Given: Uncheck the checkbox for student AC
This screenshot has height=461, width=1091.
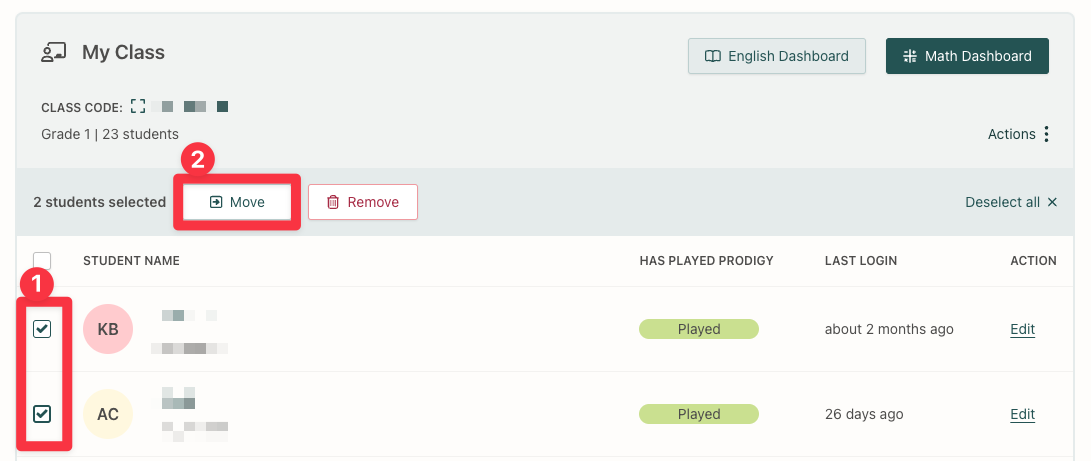Looking at the screenshot, I should (x=42, y=414).
